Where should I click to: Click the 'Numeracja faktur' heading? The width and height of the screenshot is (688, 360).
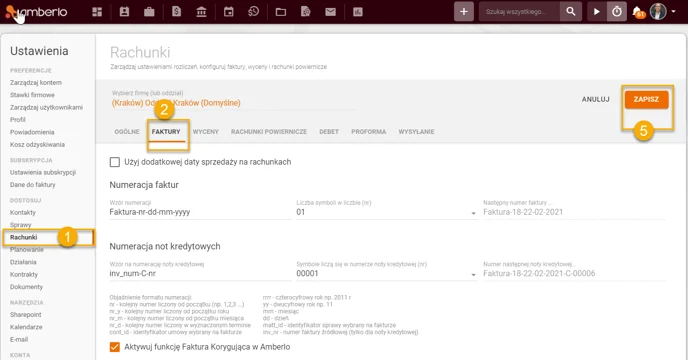tap(144, 185)
